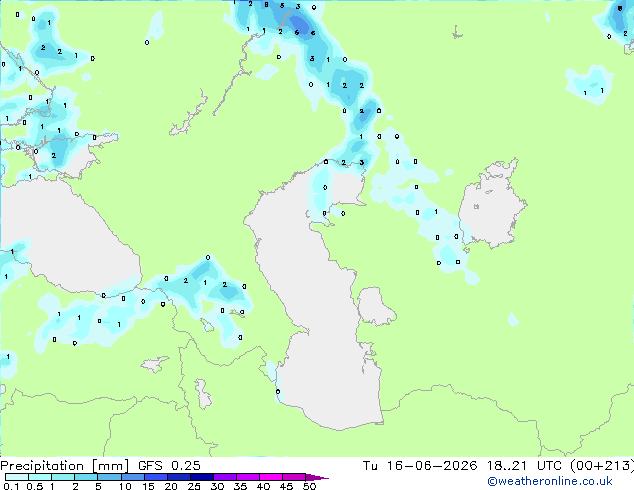Click the 'Precipitation [mm]' title text
Viewport: 634px width, 490px height.
(x=64, y=466)
